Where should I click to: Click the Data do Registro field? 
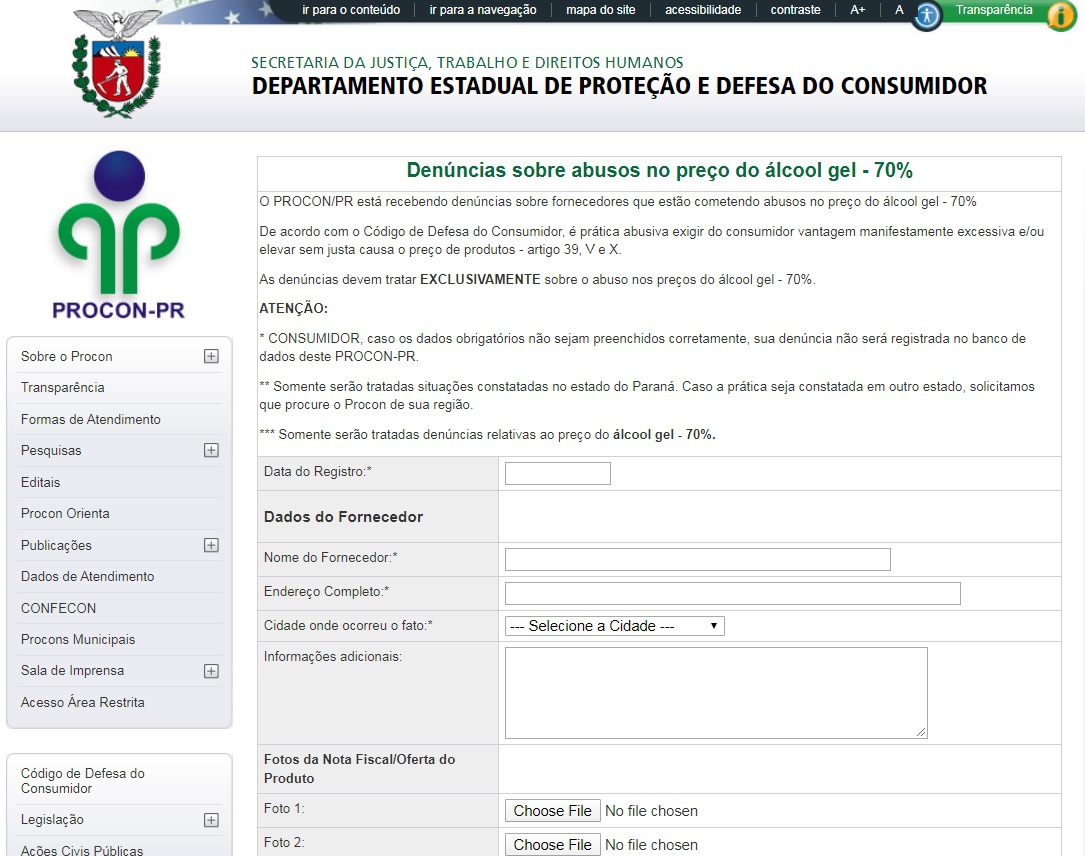tap(557, 474)
